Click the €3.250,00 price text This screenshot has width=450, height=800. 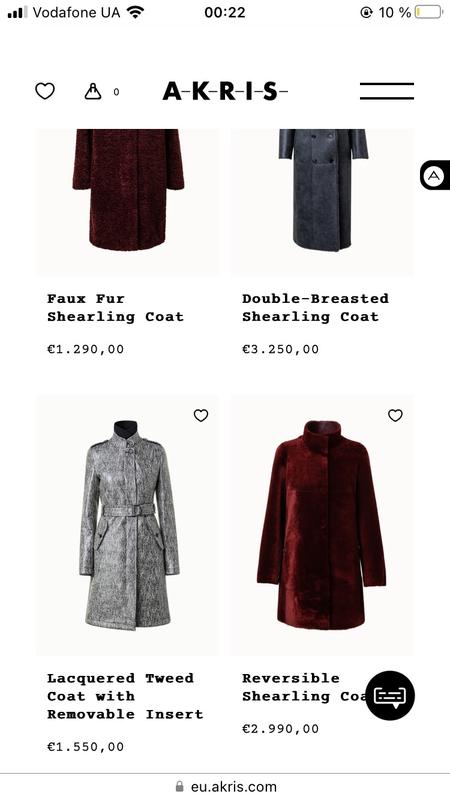tap(281, 349)
